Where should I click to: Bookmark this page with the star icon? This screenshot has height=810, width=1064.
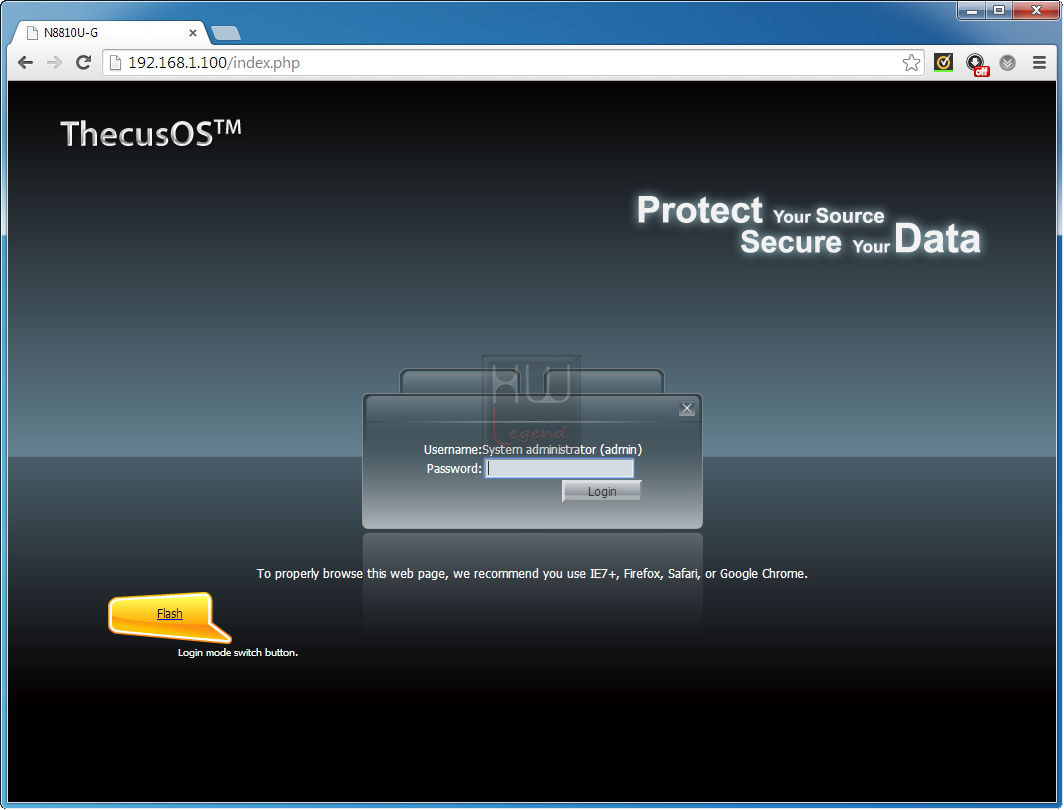tap(911, 62)
